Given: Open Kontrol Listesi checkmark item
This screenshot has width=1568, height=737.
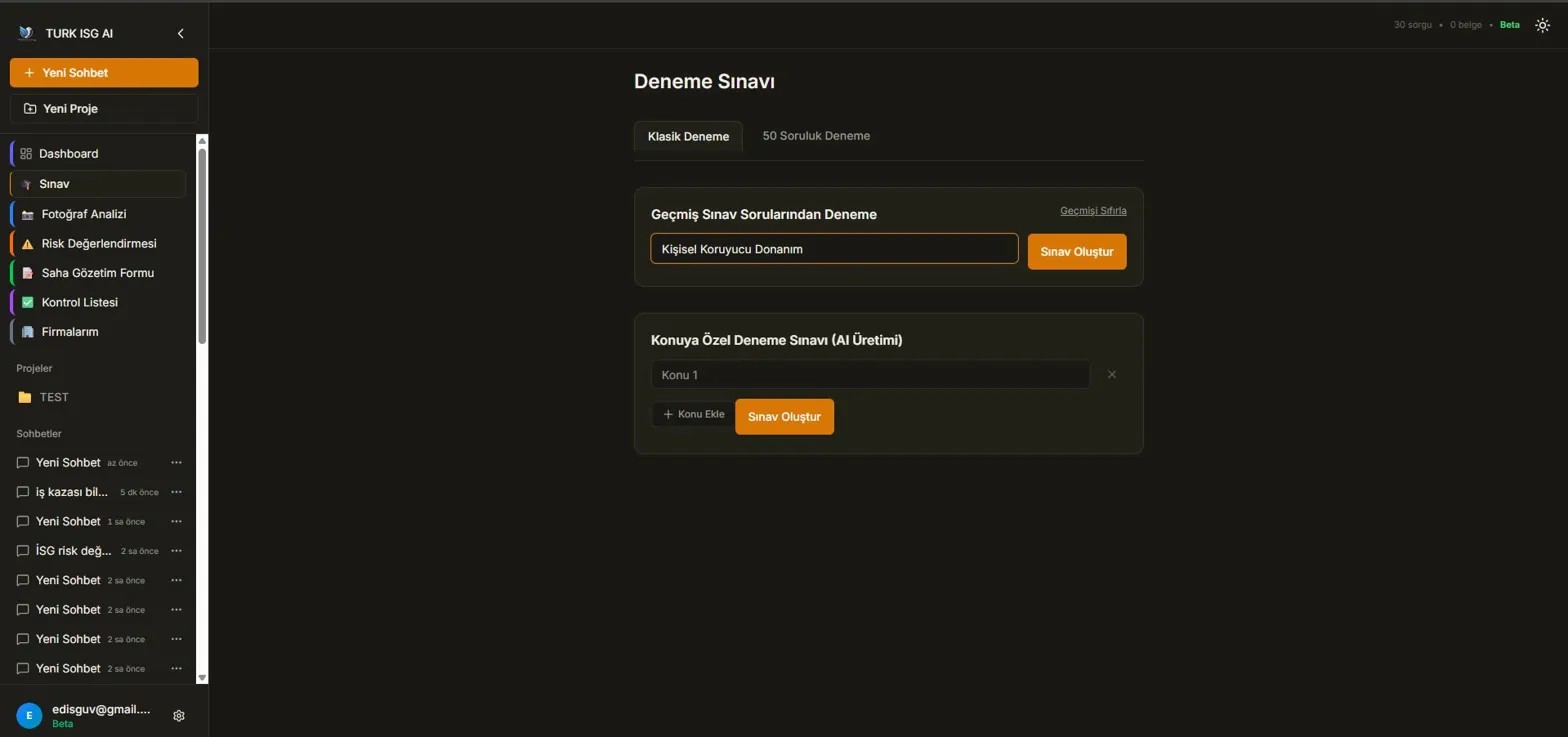Looking at the screenshot, I should tap(79, 302).
